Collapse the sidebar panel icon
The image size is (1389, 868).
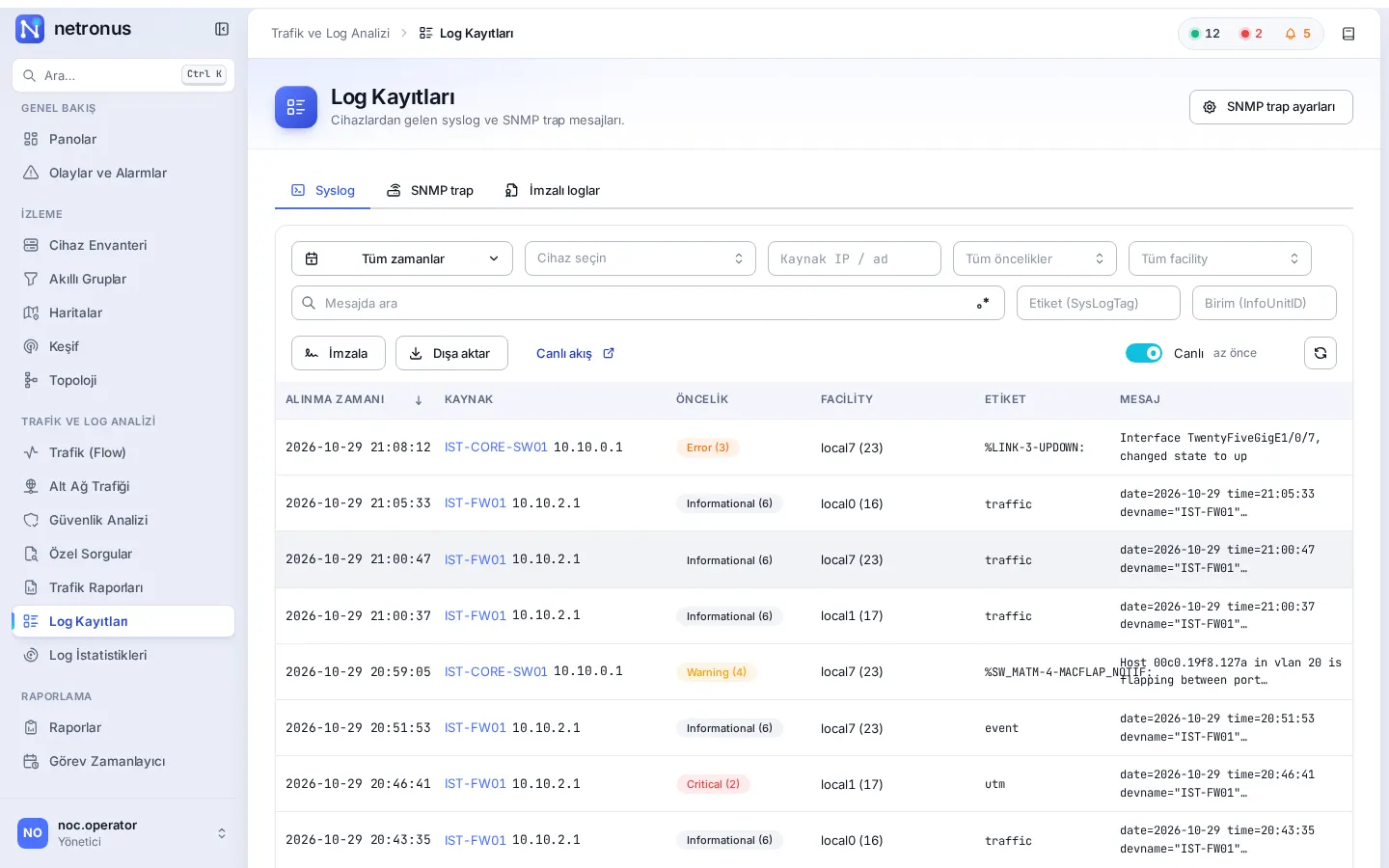[x=222, y=29]
